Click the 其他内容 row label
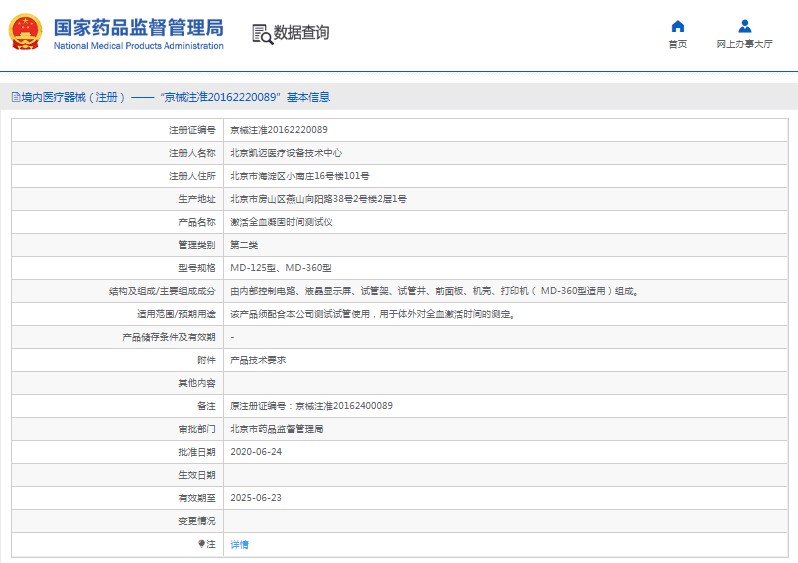Screen dimensions: 798x563 (196, 383)
